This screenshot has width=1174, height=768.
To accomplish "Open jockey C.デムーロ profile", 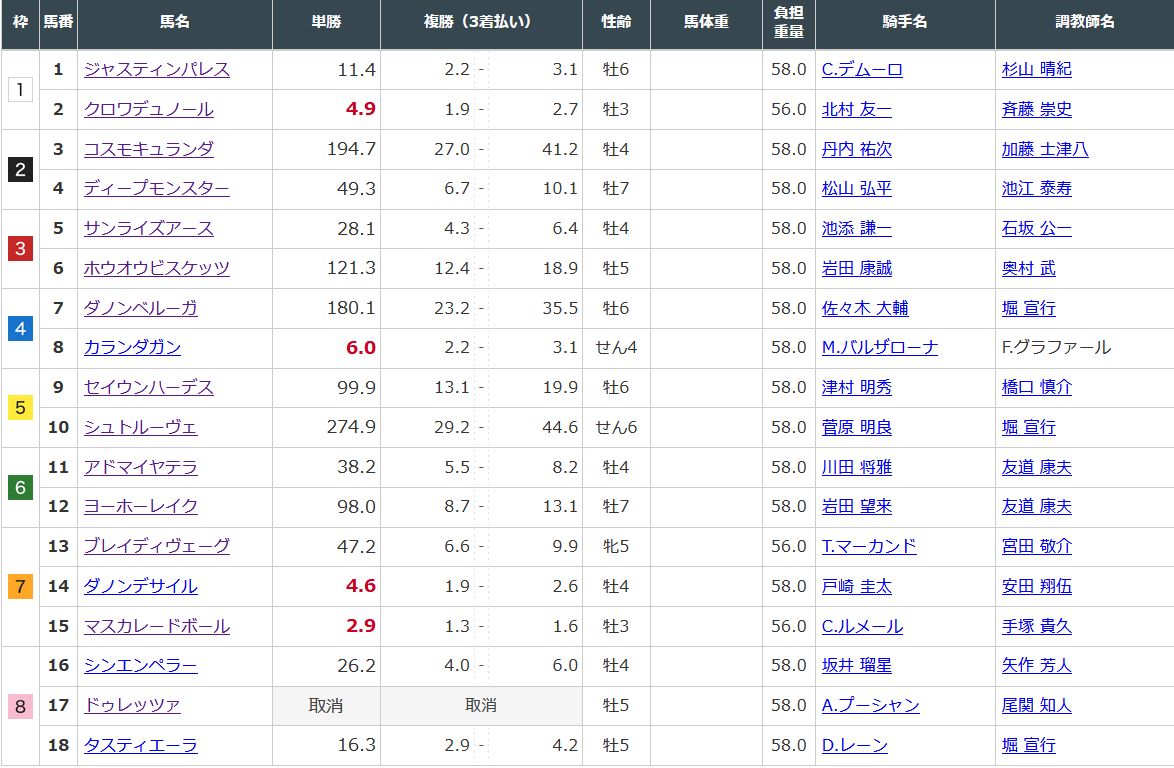I will coord(861,69).
